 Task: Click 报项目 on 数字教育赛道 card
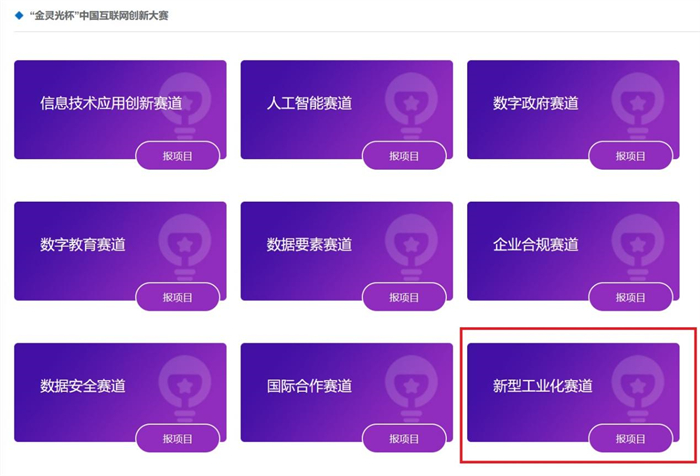(x=178, y=297)
